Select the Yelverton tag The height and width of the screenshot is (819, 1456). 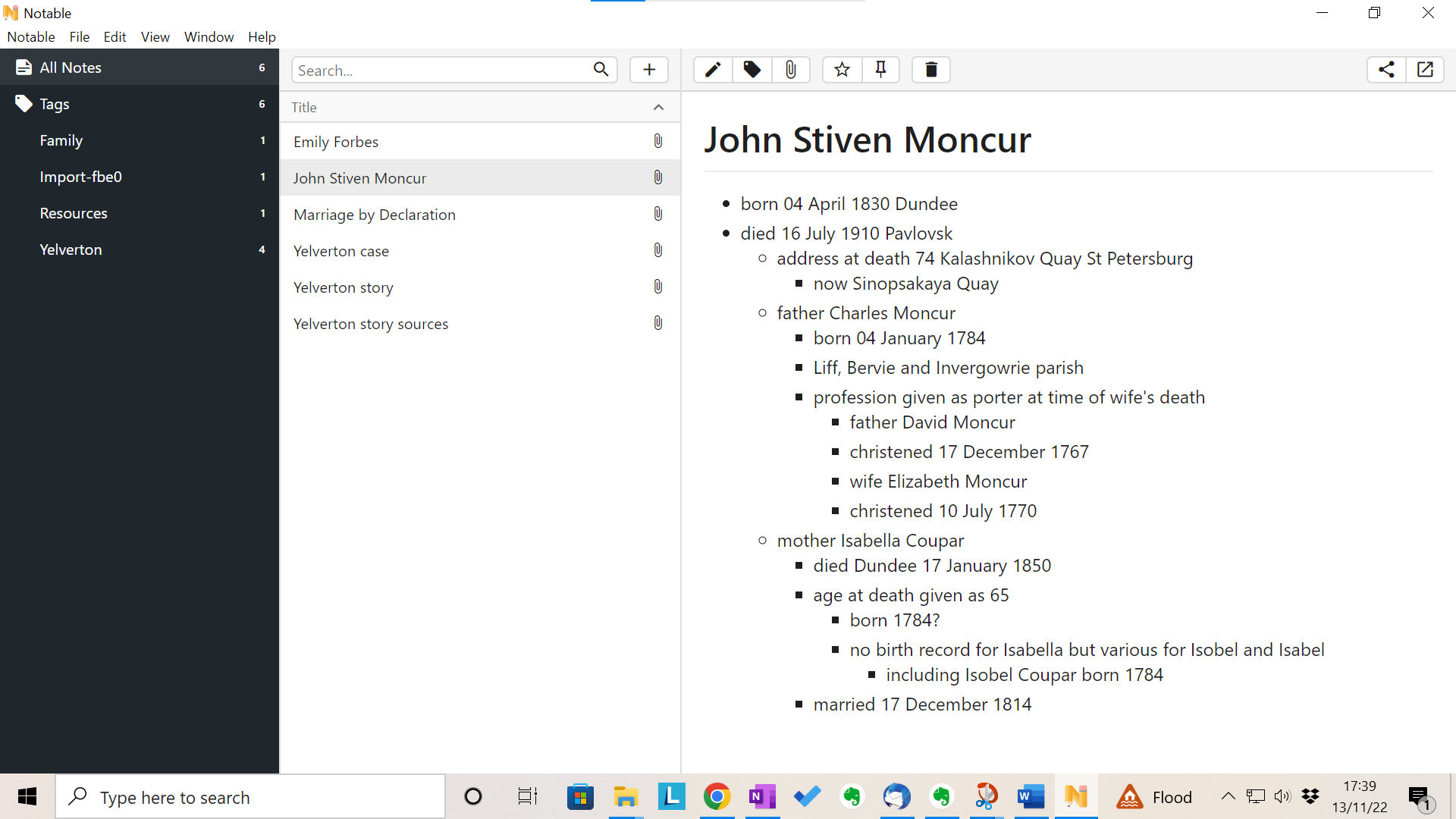click(71, 249)
